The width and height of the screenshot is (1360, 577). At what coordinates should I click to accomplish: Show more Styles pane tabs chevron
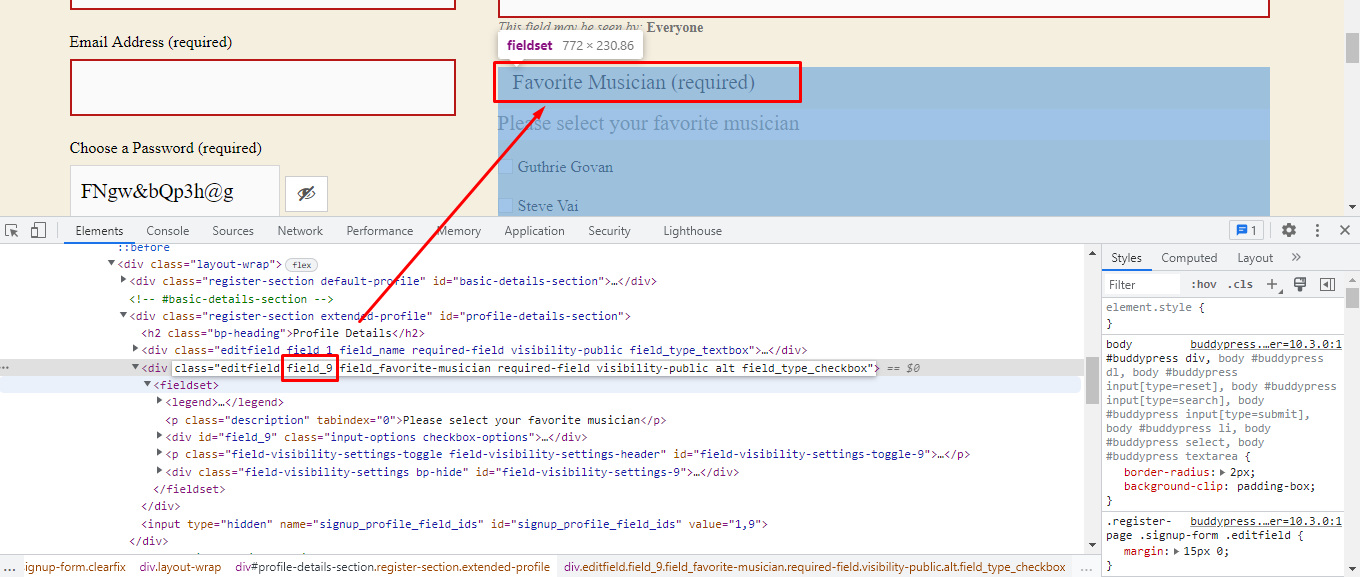[x=1297, y=257]
